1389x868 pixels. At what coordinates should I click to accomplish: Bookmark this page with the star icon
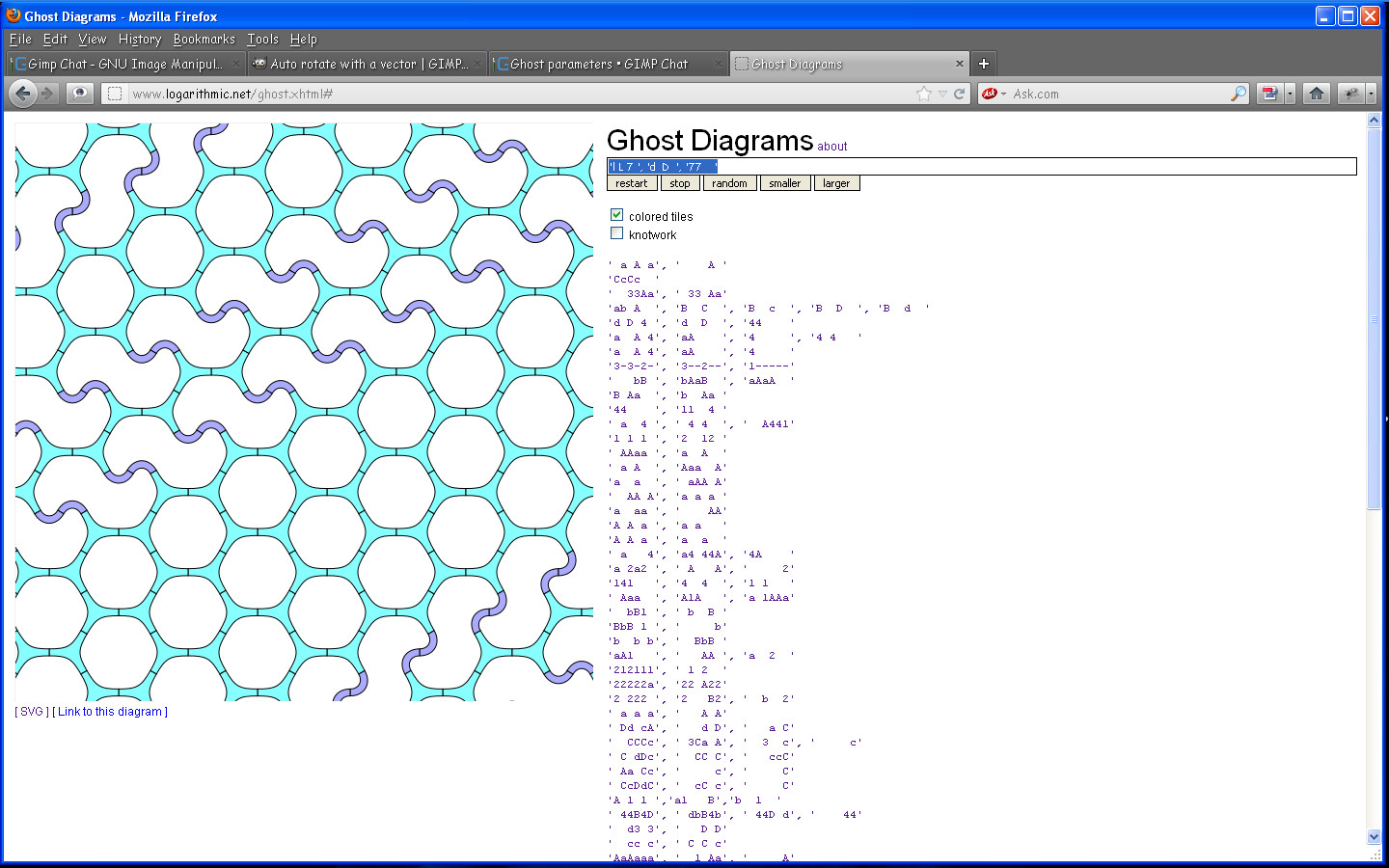[x=924, y=94]
